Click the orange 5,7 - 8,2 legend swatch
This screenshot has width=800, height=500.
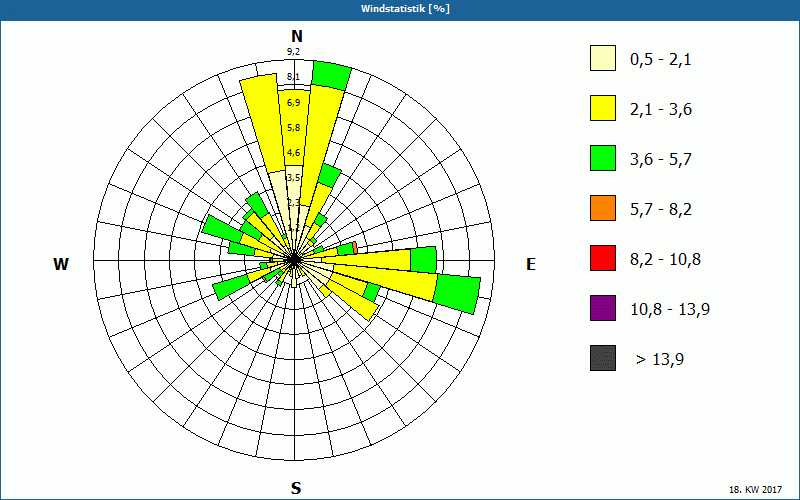point(603,208)
